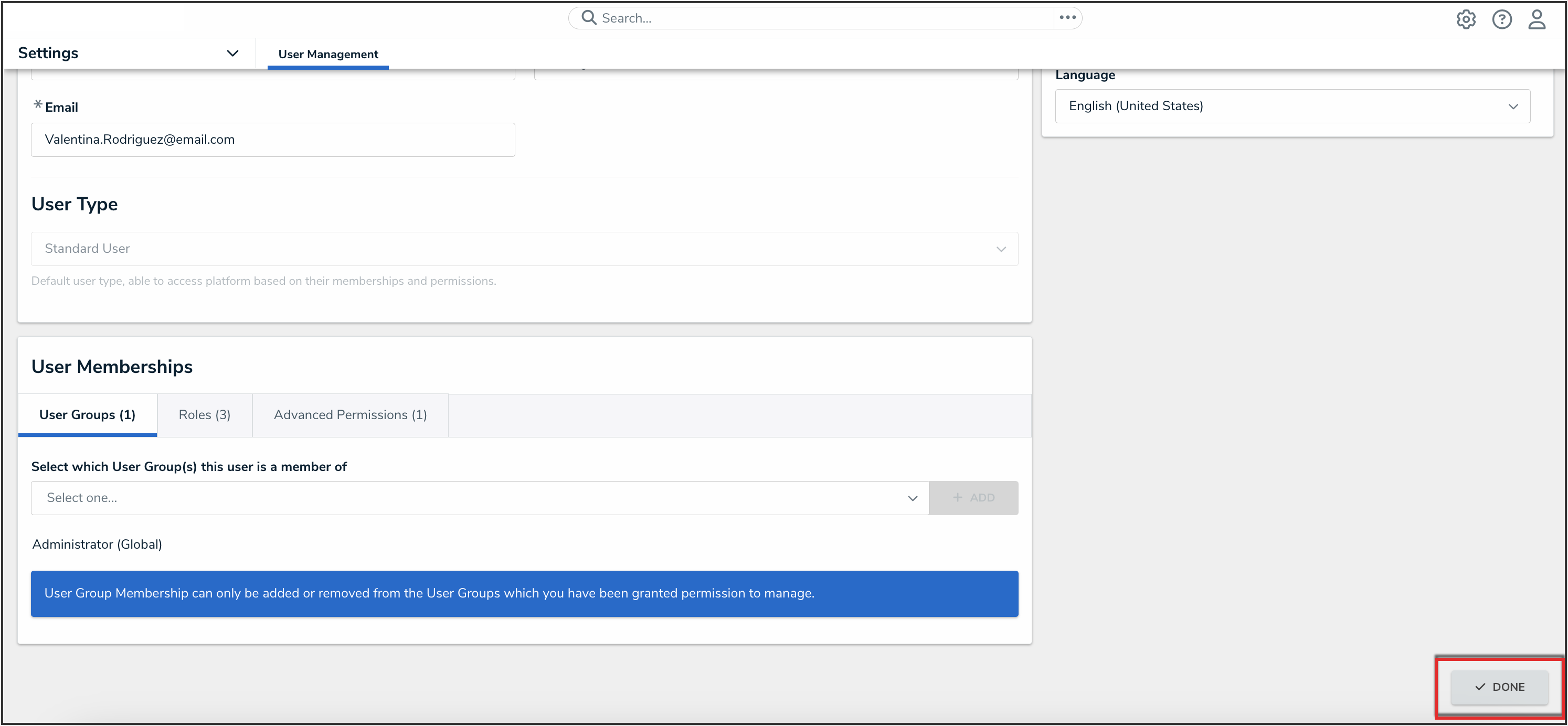1568x726 pixels.
Task: Switch to Advanced Permissions (1) tab
Action: click(350, 414)
